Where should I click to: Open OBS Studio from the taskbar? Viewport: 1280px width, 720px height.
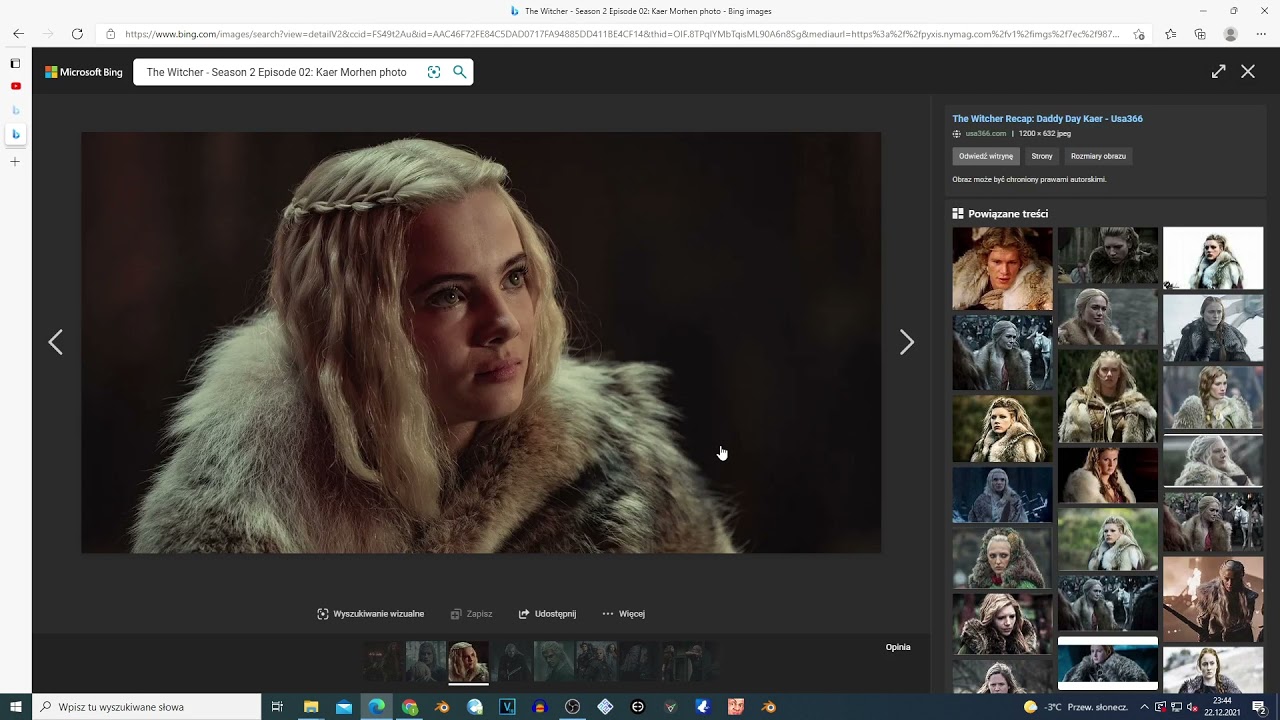pyautogui.click(x=572, y=707)
